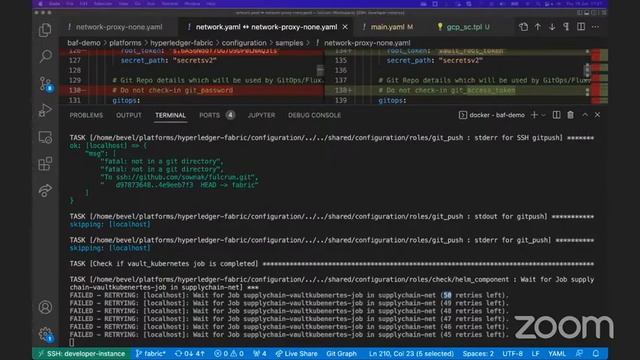This screenshot has height=360, width=640.
Task: Click the Open File icon in diff toolbar
Action: pos(523,27)
